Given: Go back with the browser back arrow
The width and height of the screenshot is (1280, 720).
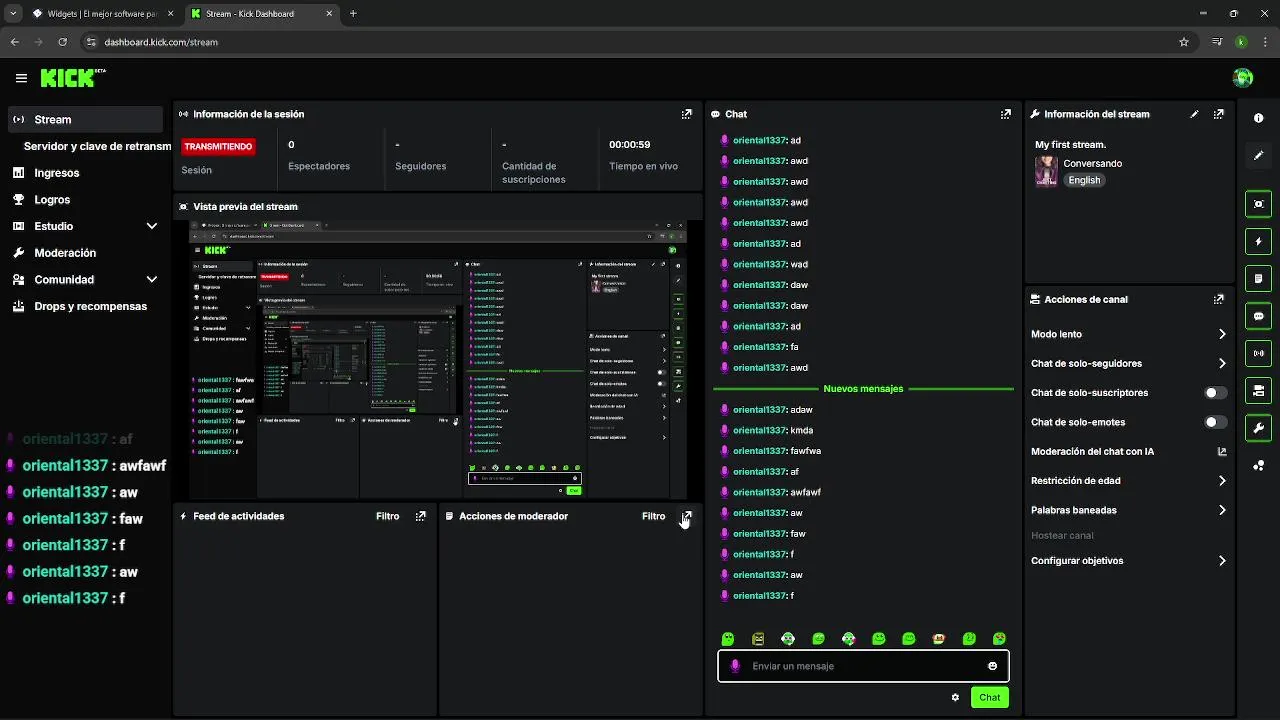Looking at the screenshot, I should click(14, 42).
